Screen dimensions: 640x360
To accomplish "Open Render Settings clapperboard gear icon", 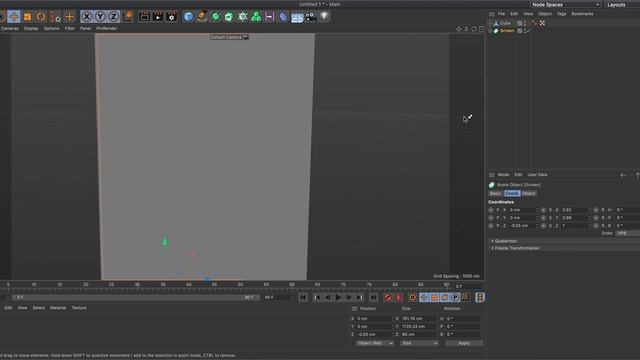I will pyautogui.click(x=171, y=17).
